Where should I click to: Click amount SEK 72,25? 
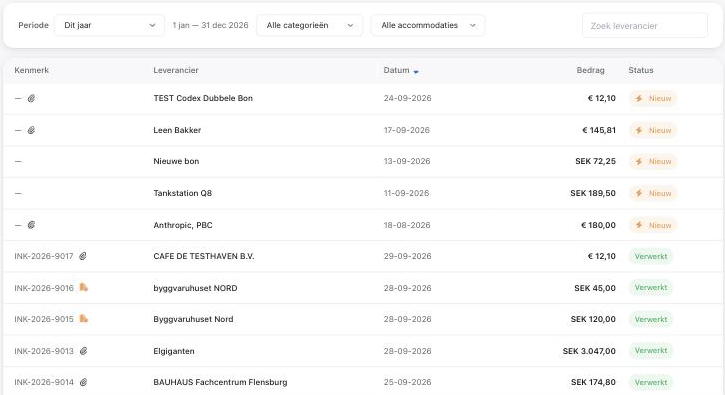pos(596,161)
